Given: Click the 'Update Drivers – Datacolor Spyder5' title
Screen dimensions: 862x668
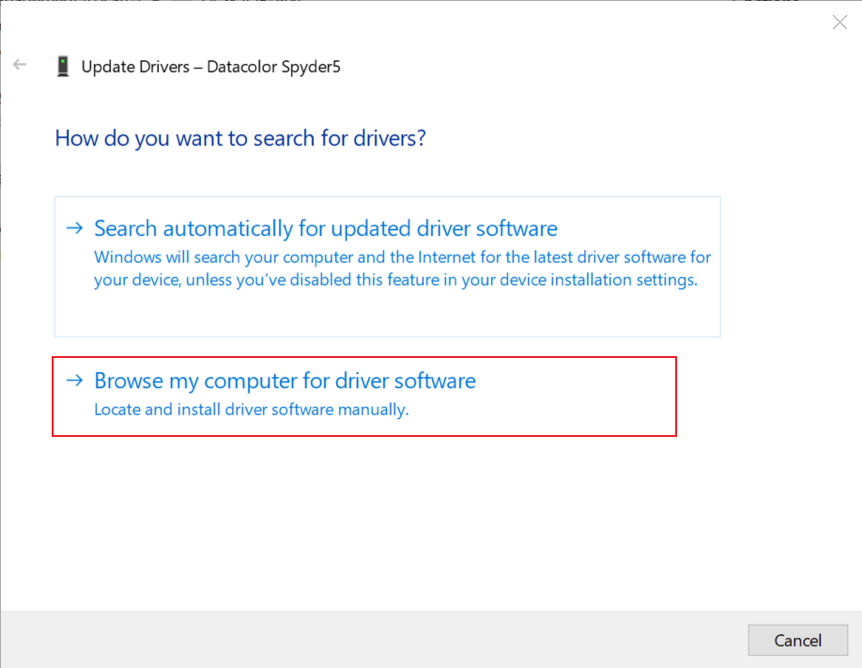Looking at the screenshot, I should click(x=211, y=67).
